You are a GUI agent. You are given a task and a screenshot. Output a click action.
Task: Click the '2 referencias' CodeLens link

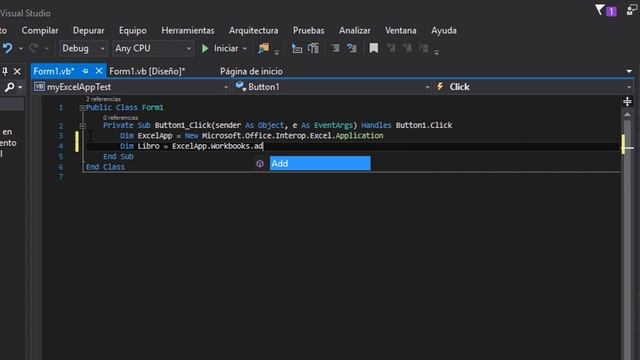pos(103,99)
